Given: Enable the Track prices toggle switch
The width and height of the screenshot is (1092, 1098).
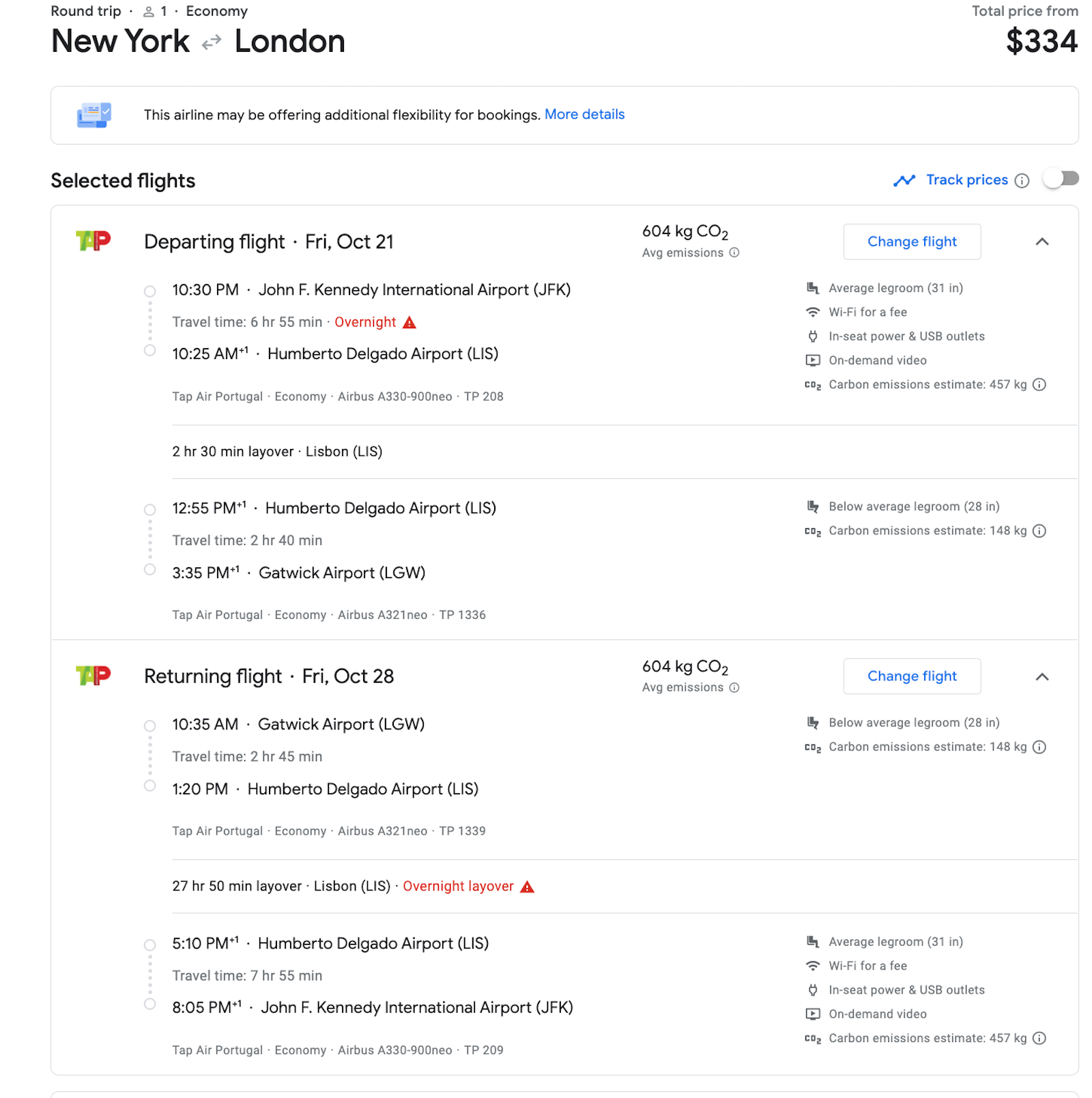Looking at the screenshot, I should (x=1061, y=178).
